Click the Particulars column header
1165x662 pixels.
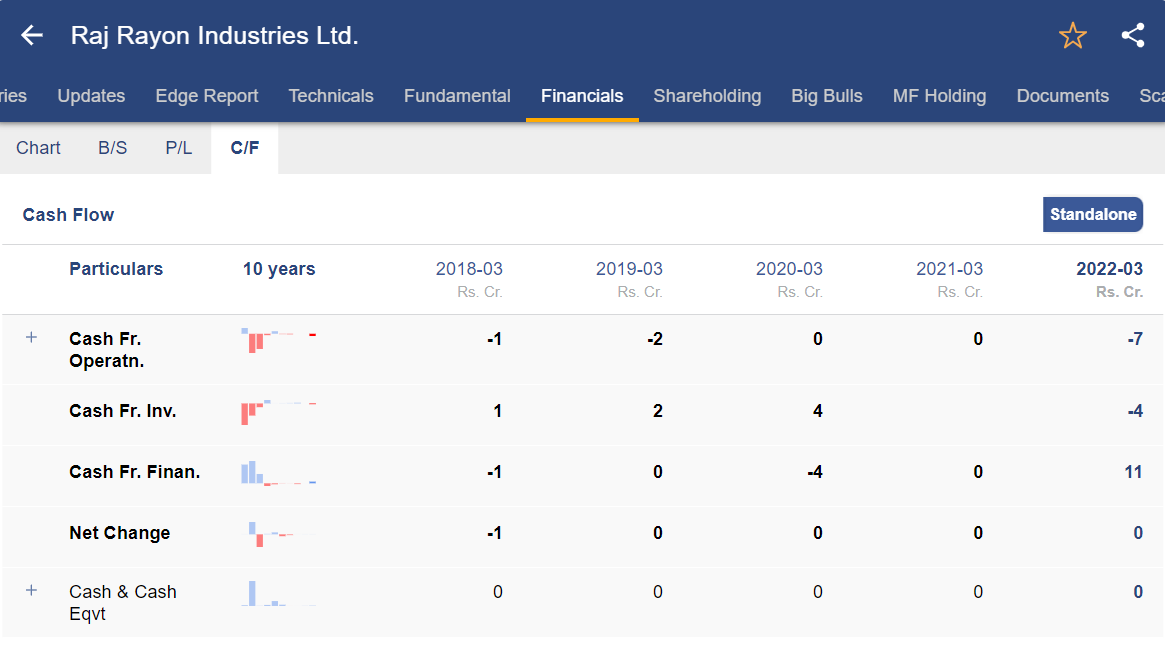[x=116, y=269]
